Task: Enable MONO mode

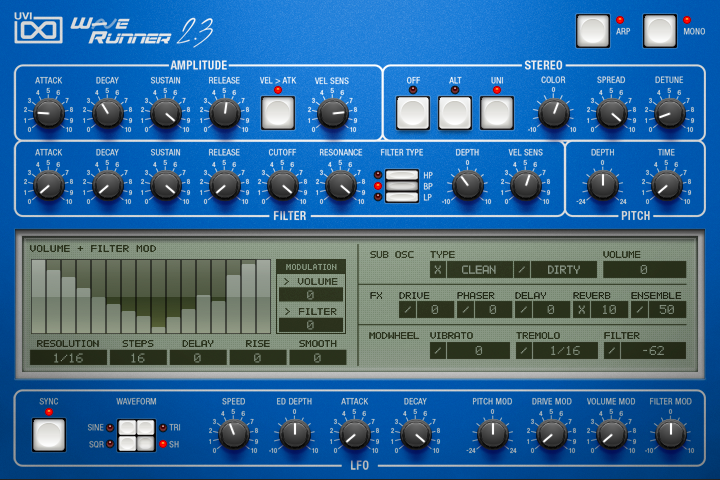Action: click(660, 31)
